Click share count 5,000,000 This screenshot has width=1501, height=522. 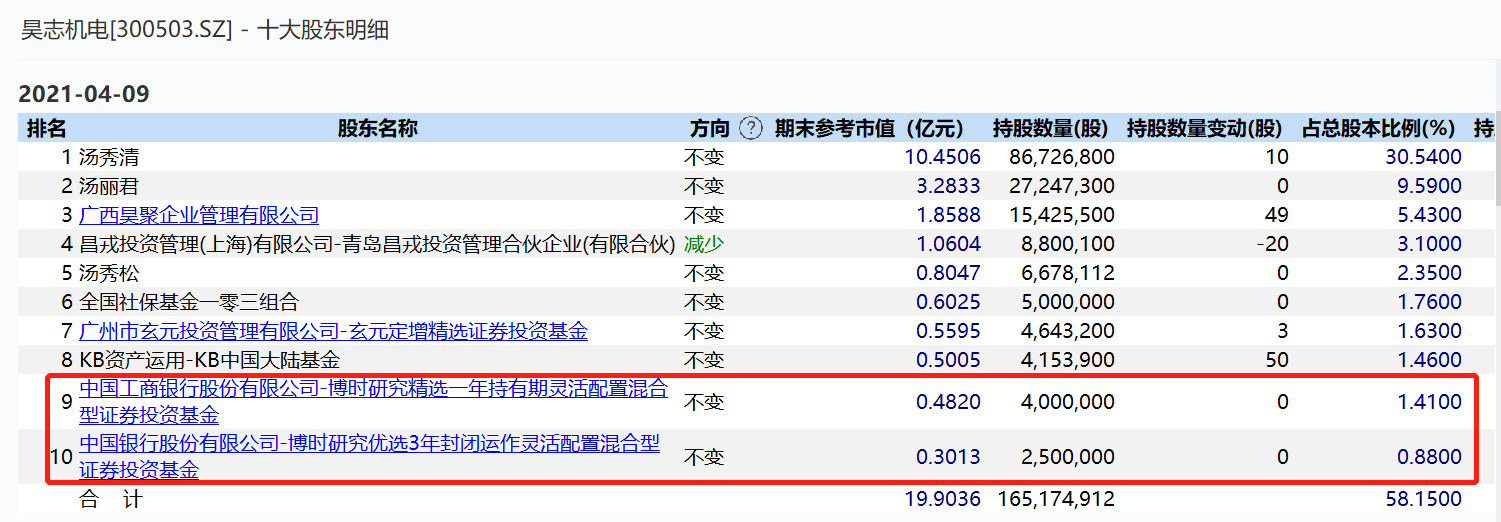click(1068, 302)
